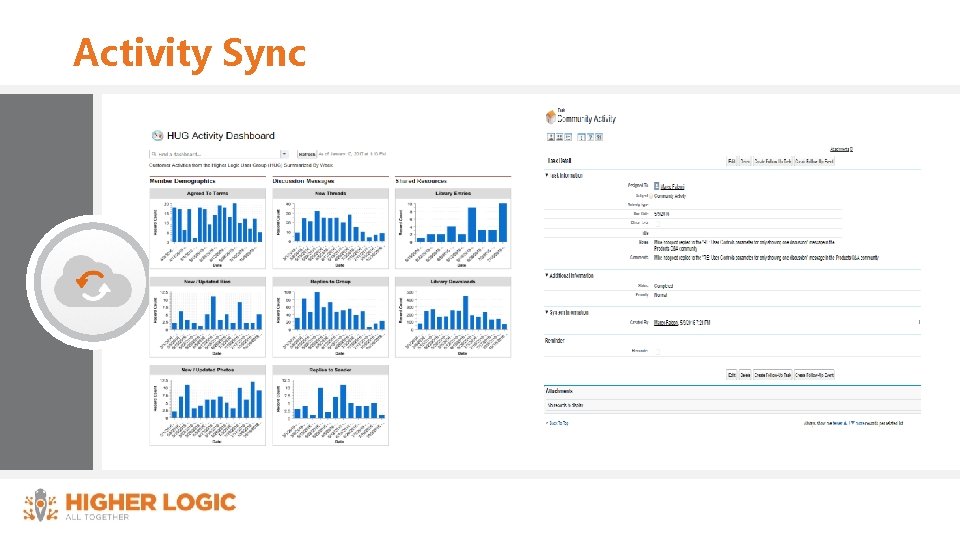The image size is (960, 540).
Task: Toggle the Reminder checkbox
Action: point(658,351)
